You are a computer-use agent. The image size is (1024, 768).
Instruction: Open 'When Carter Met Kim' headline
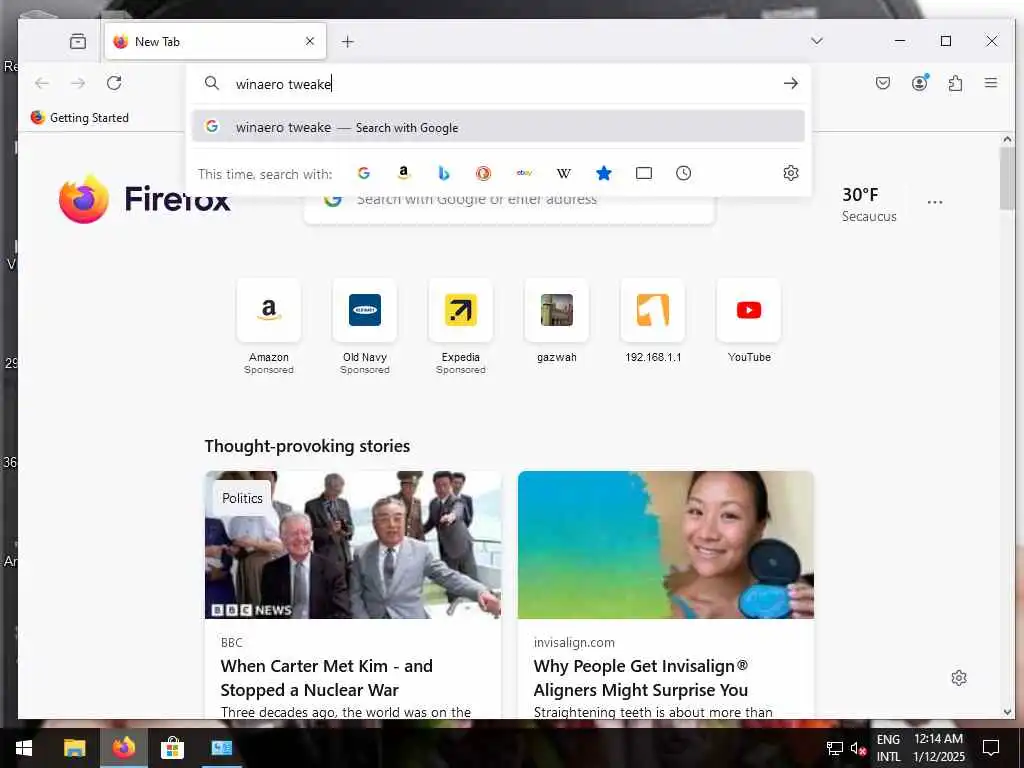coord(327,678)
